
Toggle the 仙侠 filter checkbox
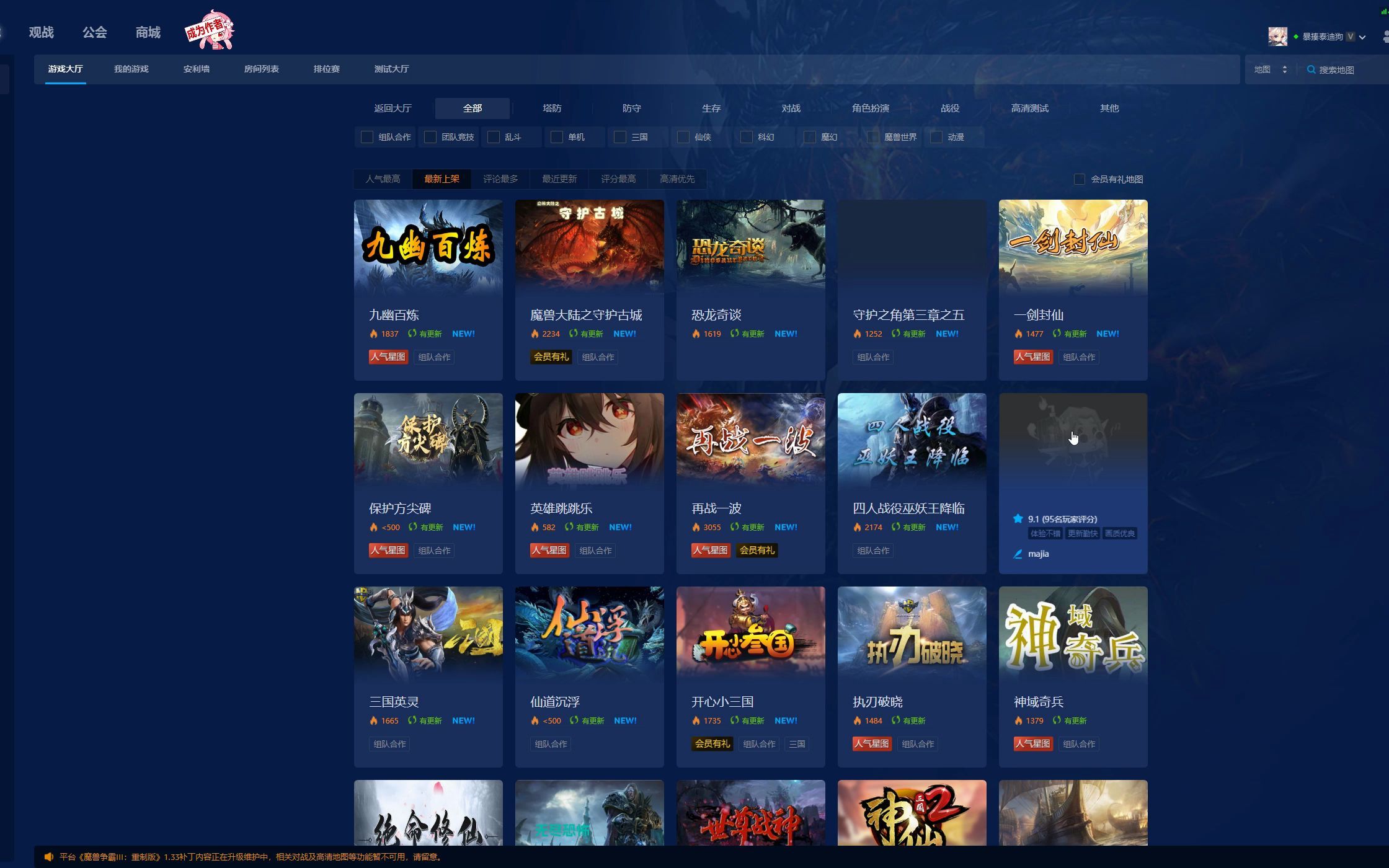(x=683, y=137)
